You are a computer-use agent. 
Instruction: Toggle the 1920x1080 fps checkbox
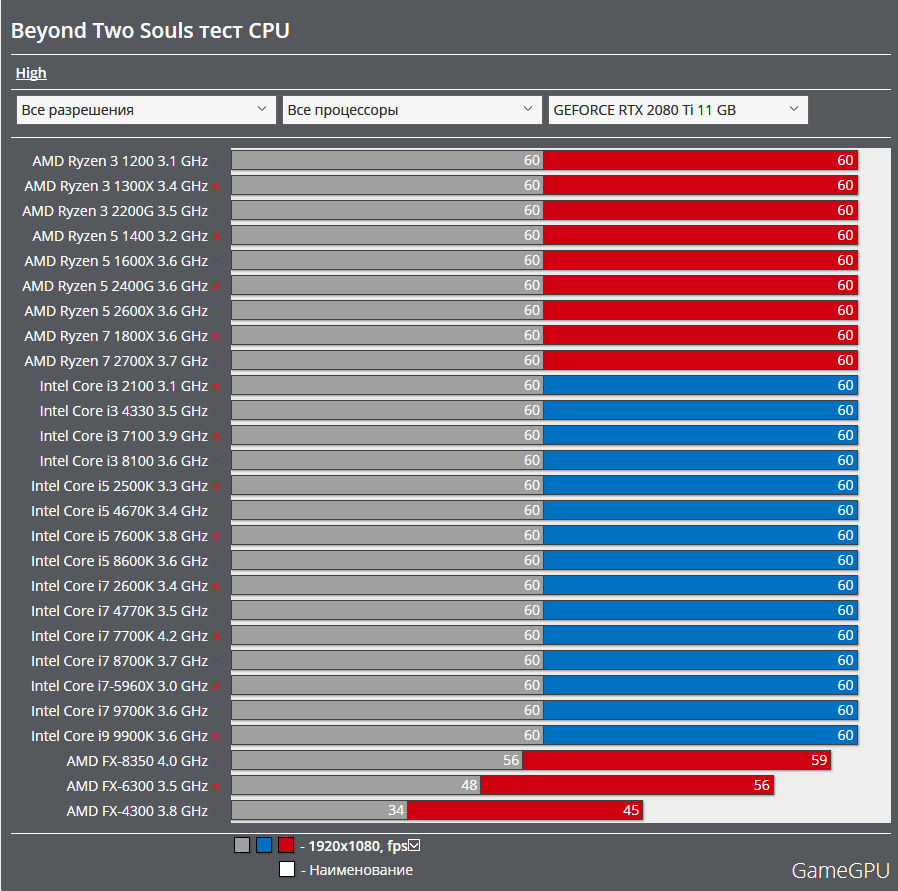pyautogui.click(x=414, y=845)
